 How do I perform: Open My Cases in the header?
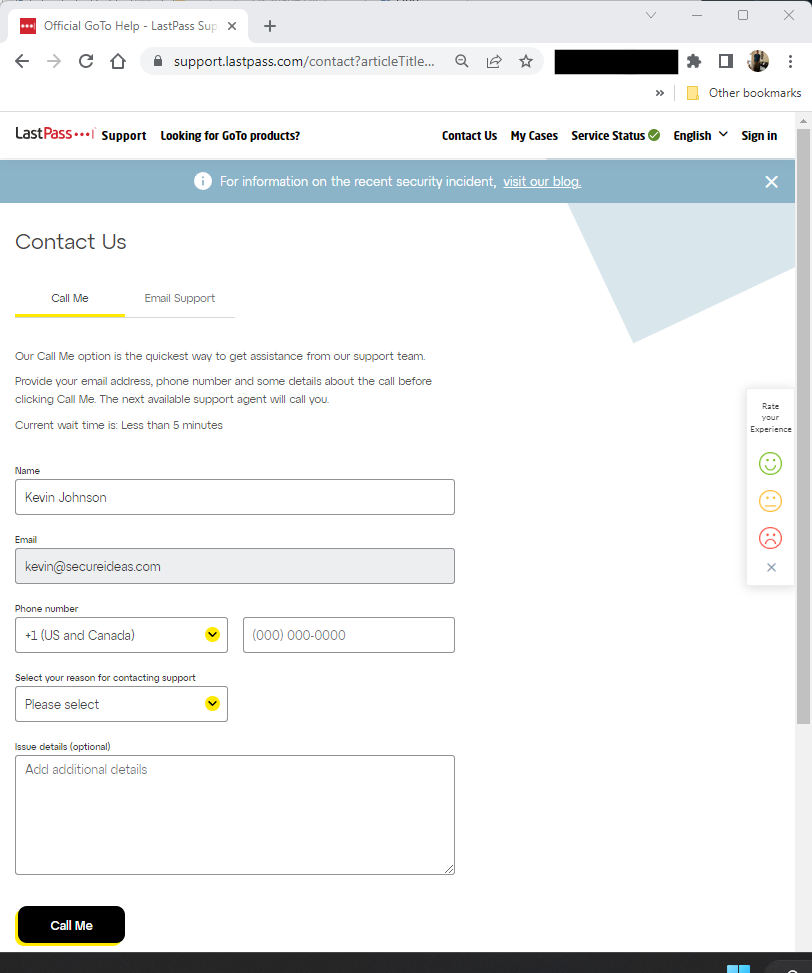click(x=534, y=136)
